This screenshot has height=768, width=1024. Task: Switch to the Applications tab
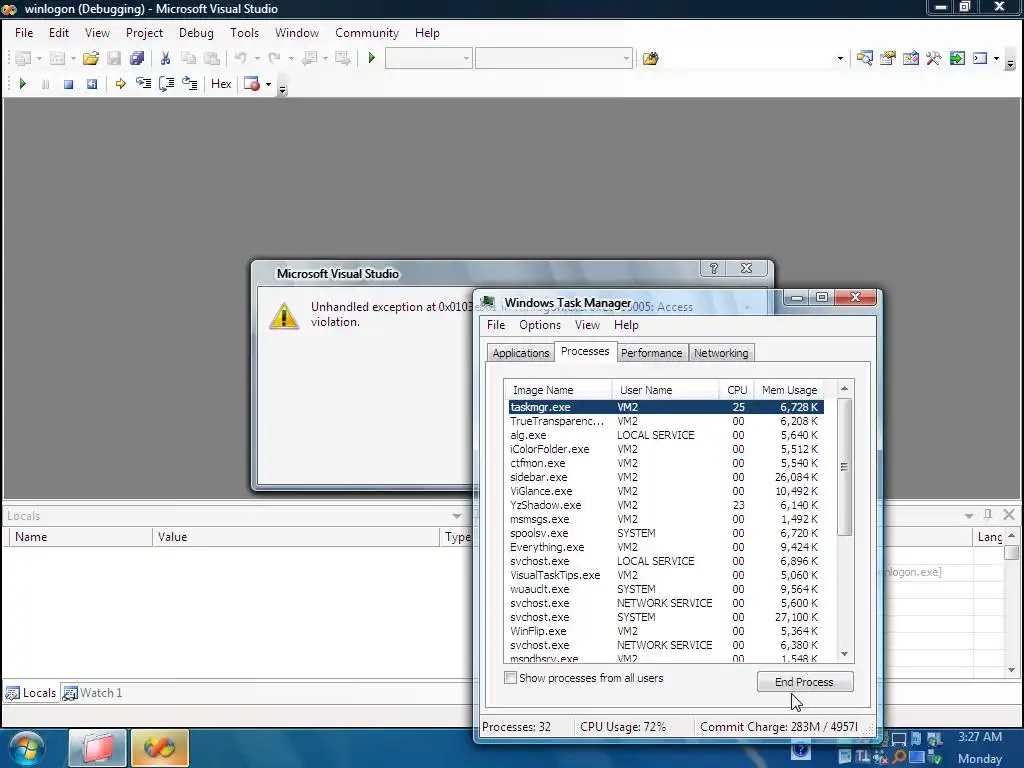coord(520,353)
